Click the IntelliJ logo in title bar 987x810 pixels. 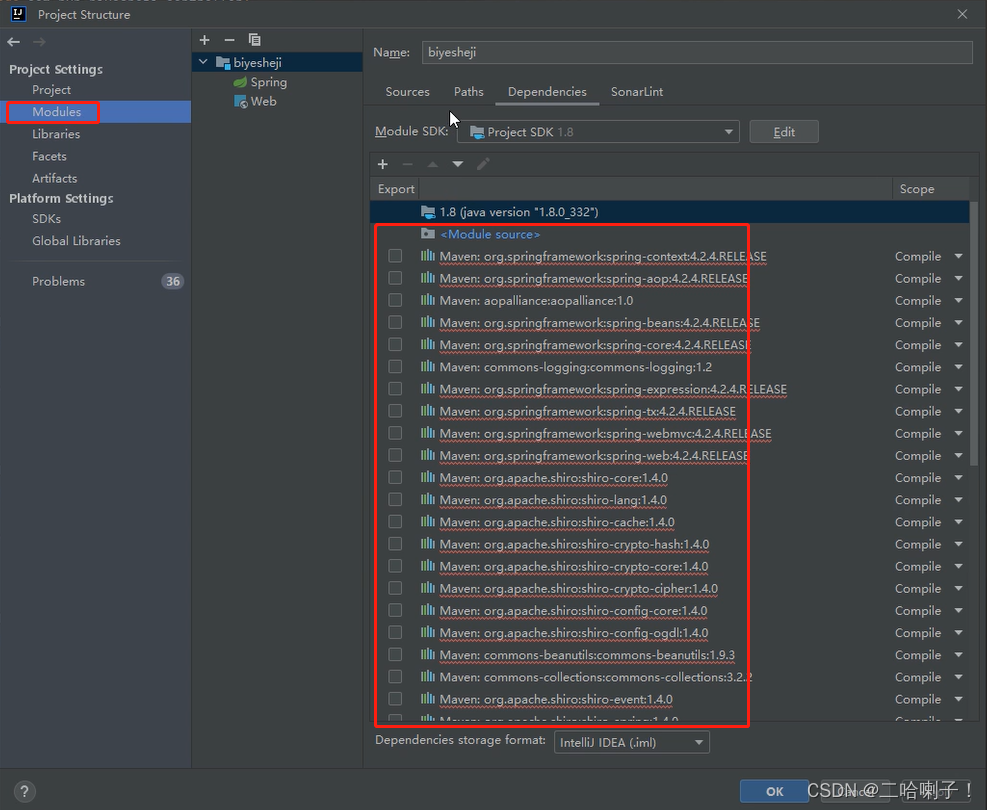(x=19, y=14)
